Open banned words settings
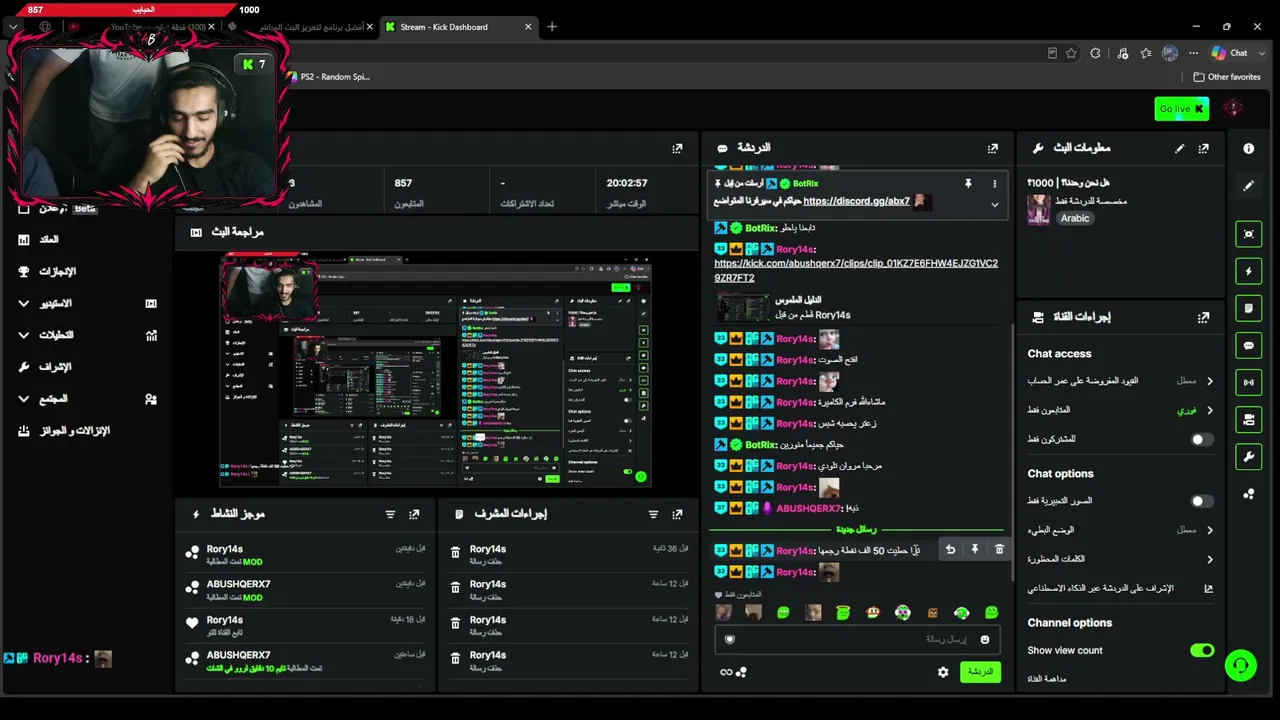This screenshot has height=720, width=1280. (x=1120, y=559)
